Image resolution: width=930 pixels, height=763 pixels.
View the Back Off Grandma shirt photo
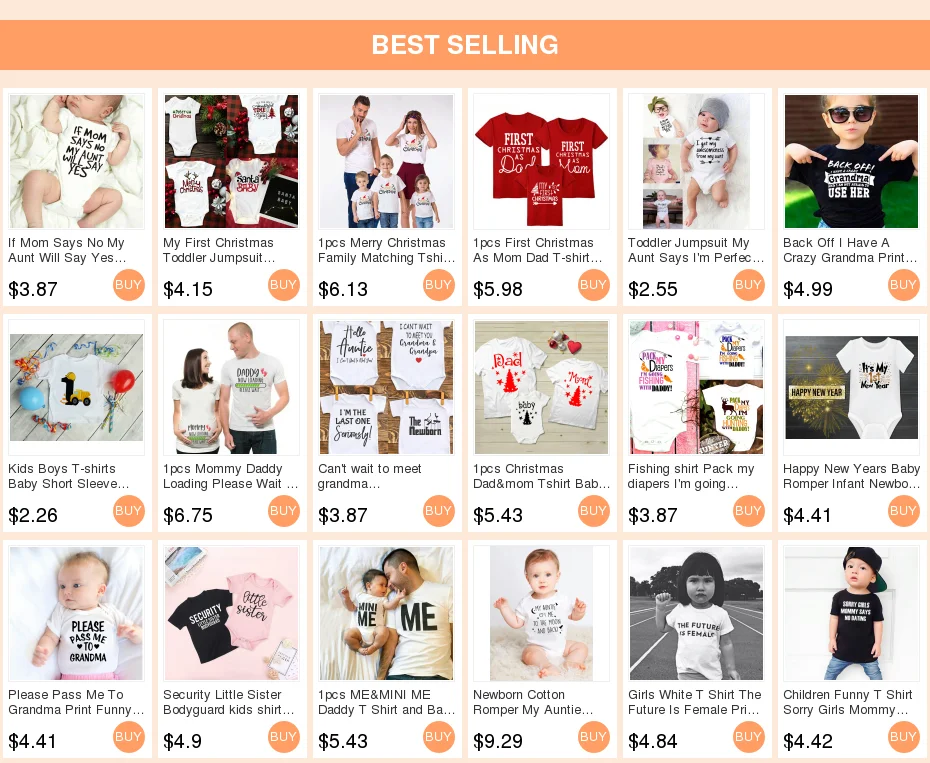click(851, 161)
